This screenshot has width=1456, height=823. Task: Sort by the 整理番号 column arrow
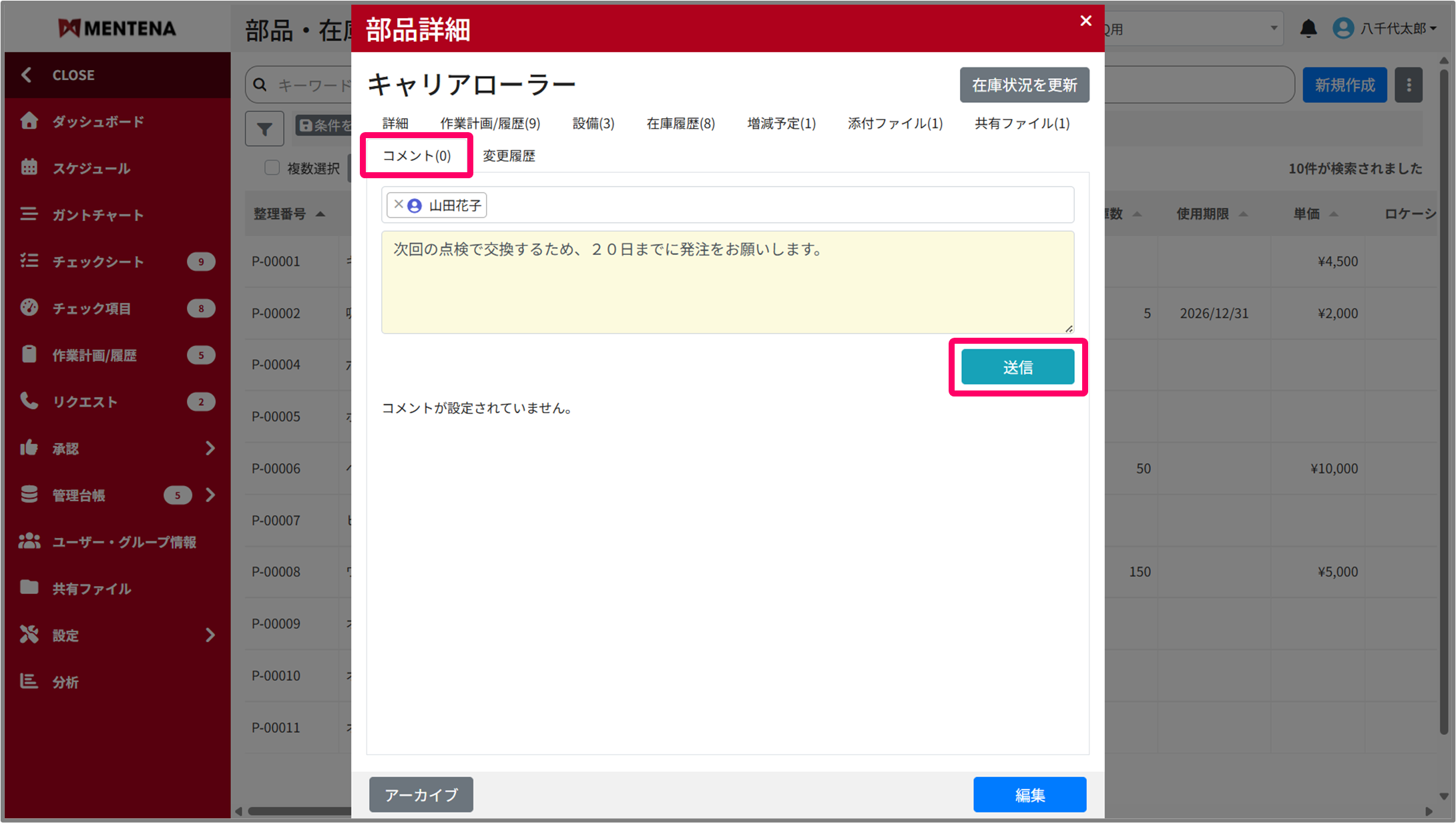coord(320,214)
